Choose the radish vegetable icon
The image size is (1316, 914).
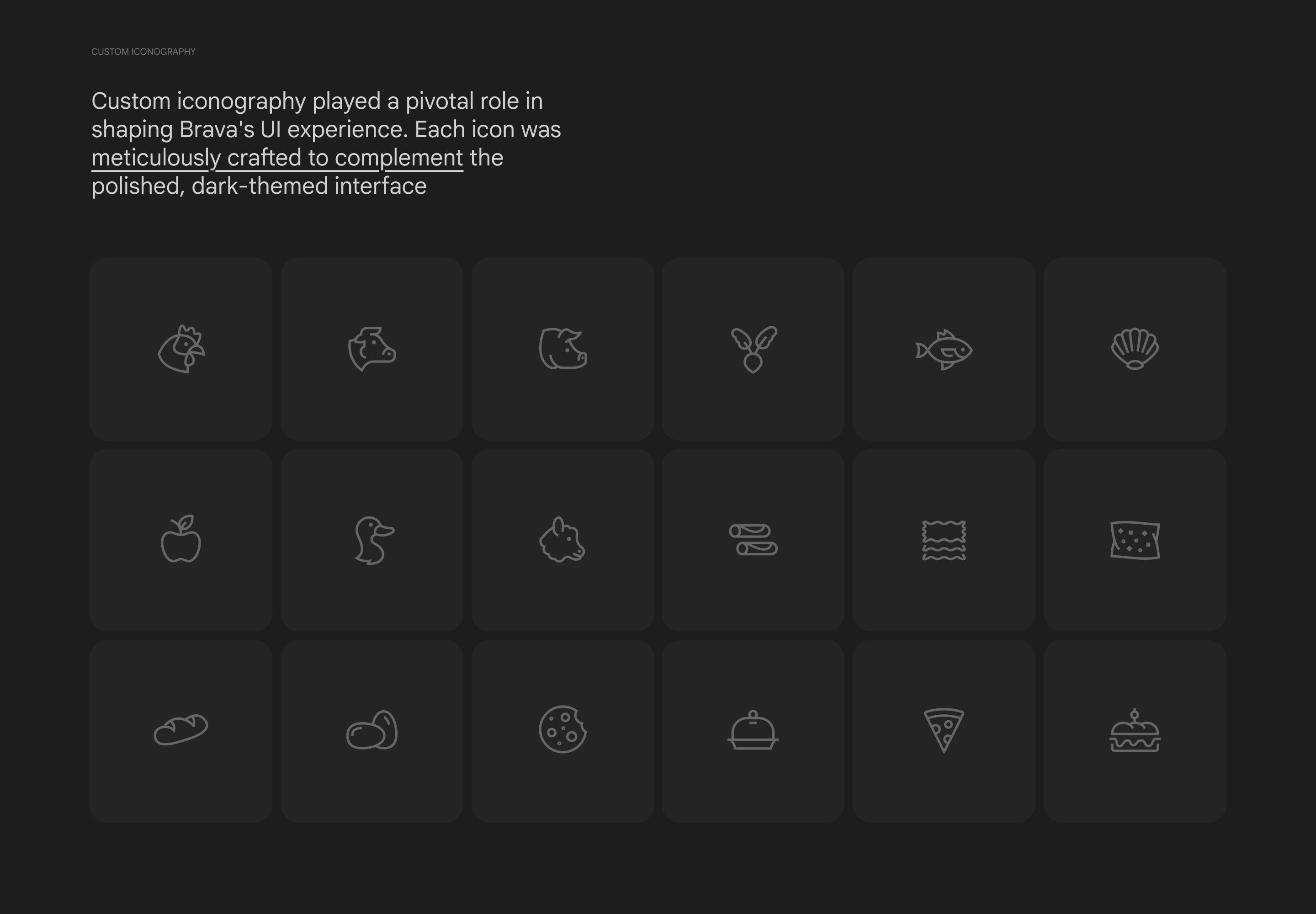(753, 349)
